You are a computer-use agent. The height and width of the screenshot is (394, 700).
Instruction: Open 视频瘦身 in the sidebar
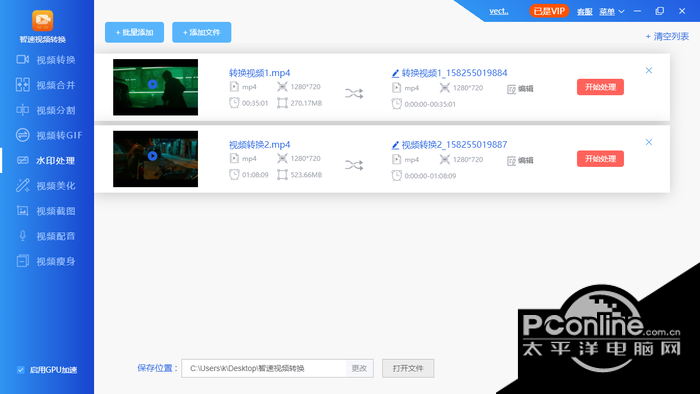[46, 261]
